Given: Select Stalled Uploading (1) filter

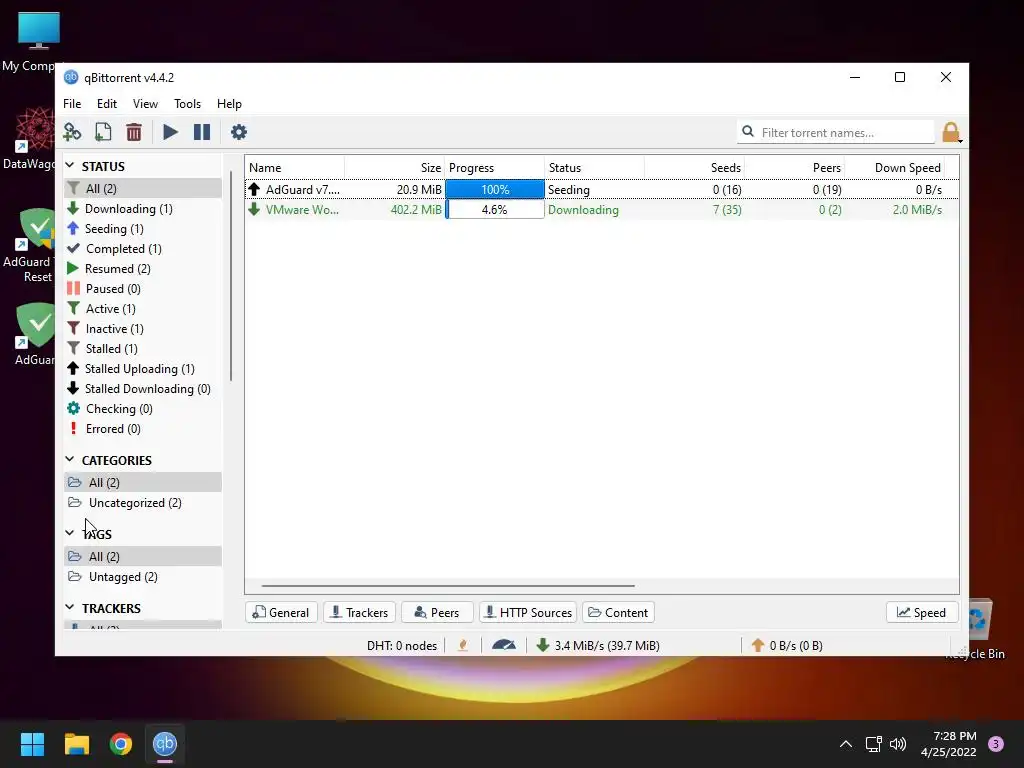Looking at the screenshot, I should 140,369.
